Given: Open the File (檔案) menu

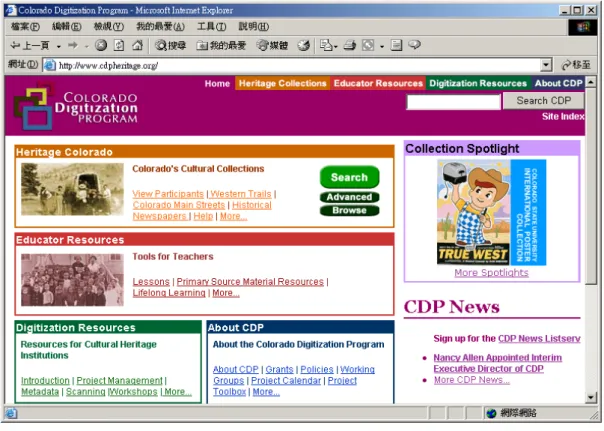Looking at the screenshot, I should (x=25, y=27).
